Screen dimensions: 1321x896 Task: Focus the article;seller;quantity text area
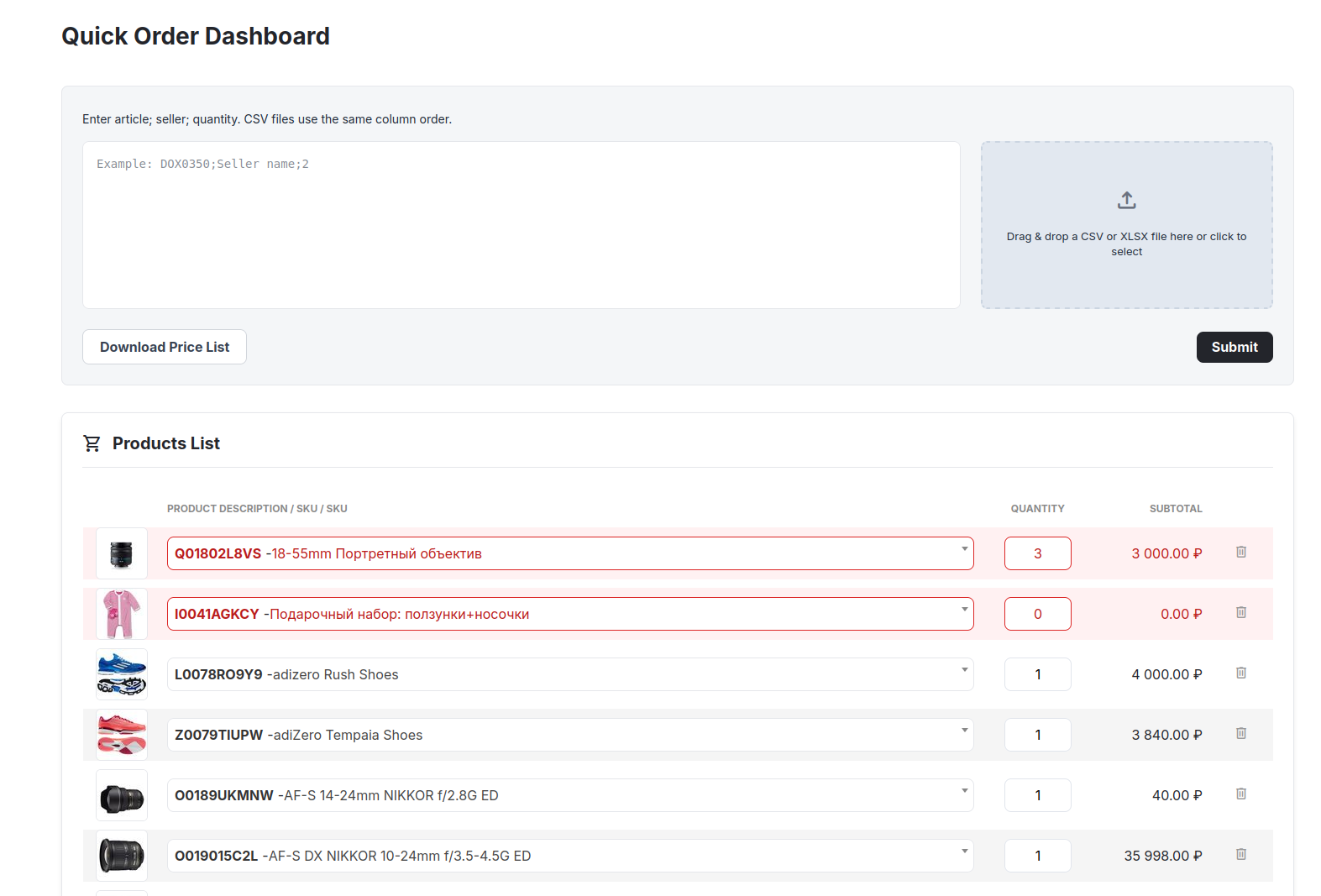522,225
